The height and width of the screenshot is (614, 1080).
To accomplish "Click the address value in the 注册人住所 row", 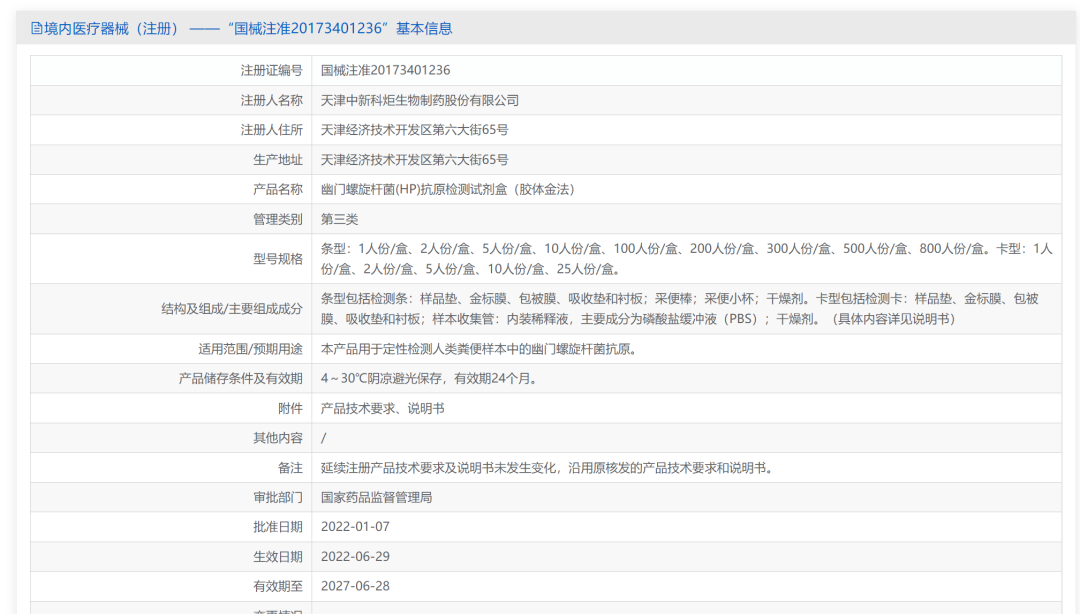I will point(414,130).
